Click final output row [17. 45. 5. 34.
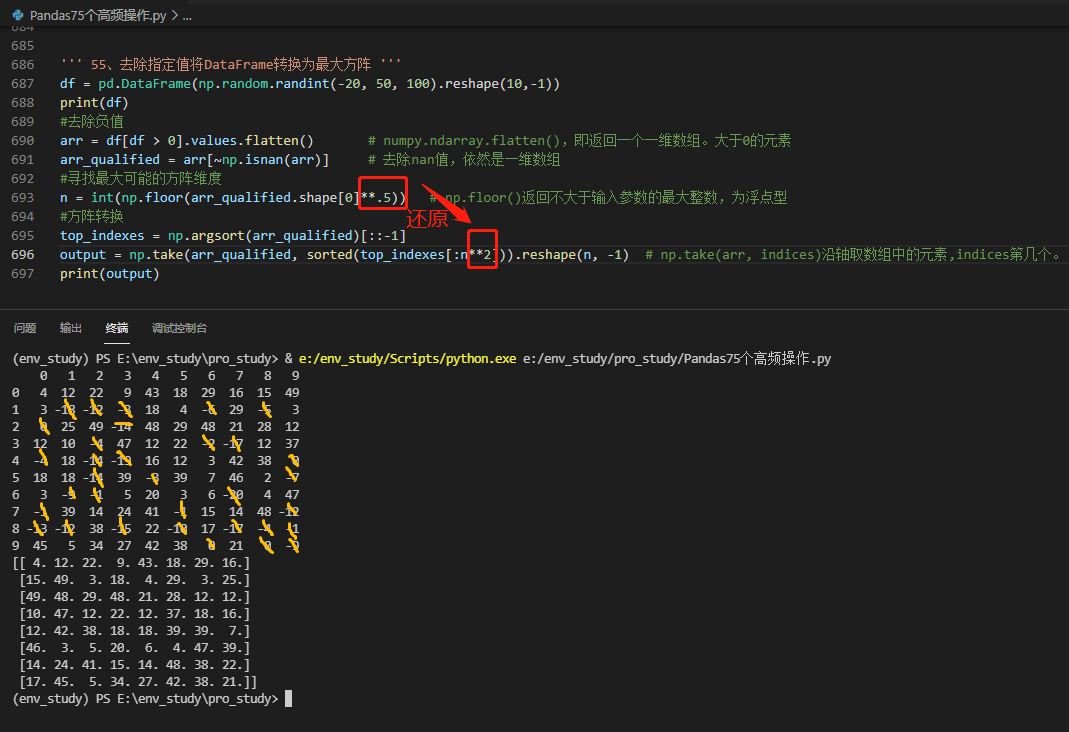This screenshot has width=1069, height=732. 138,682
